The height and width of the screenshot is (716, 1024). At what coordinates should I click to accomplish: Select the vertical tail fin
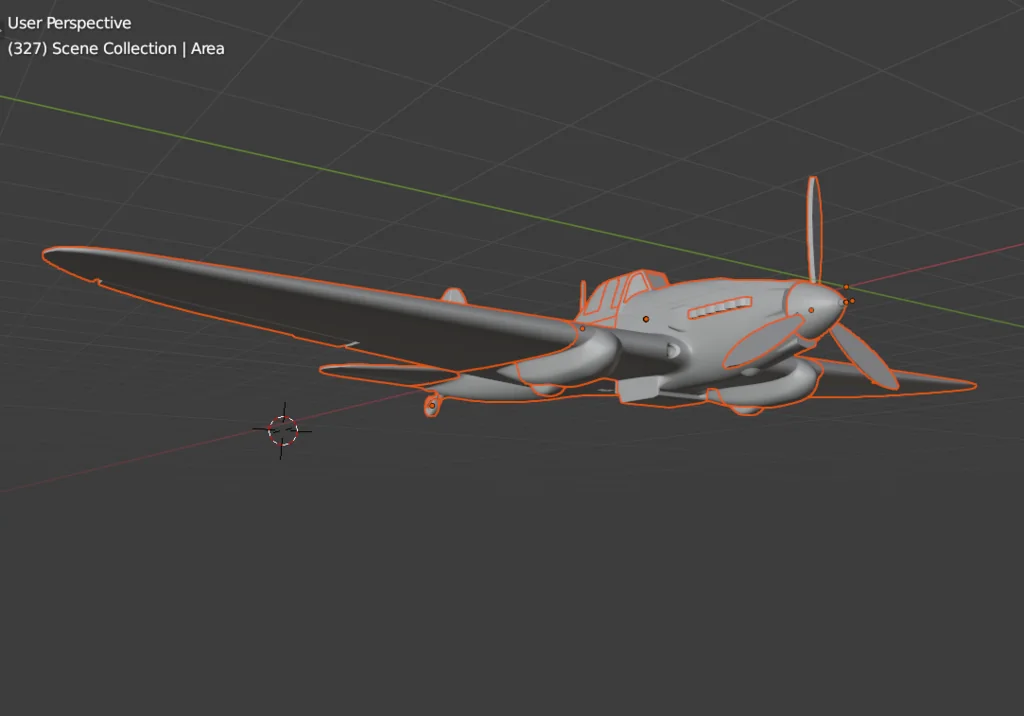pos(453,296)
